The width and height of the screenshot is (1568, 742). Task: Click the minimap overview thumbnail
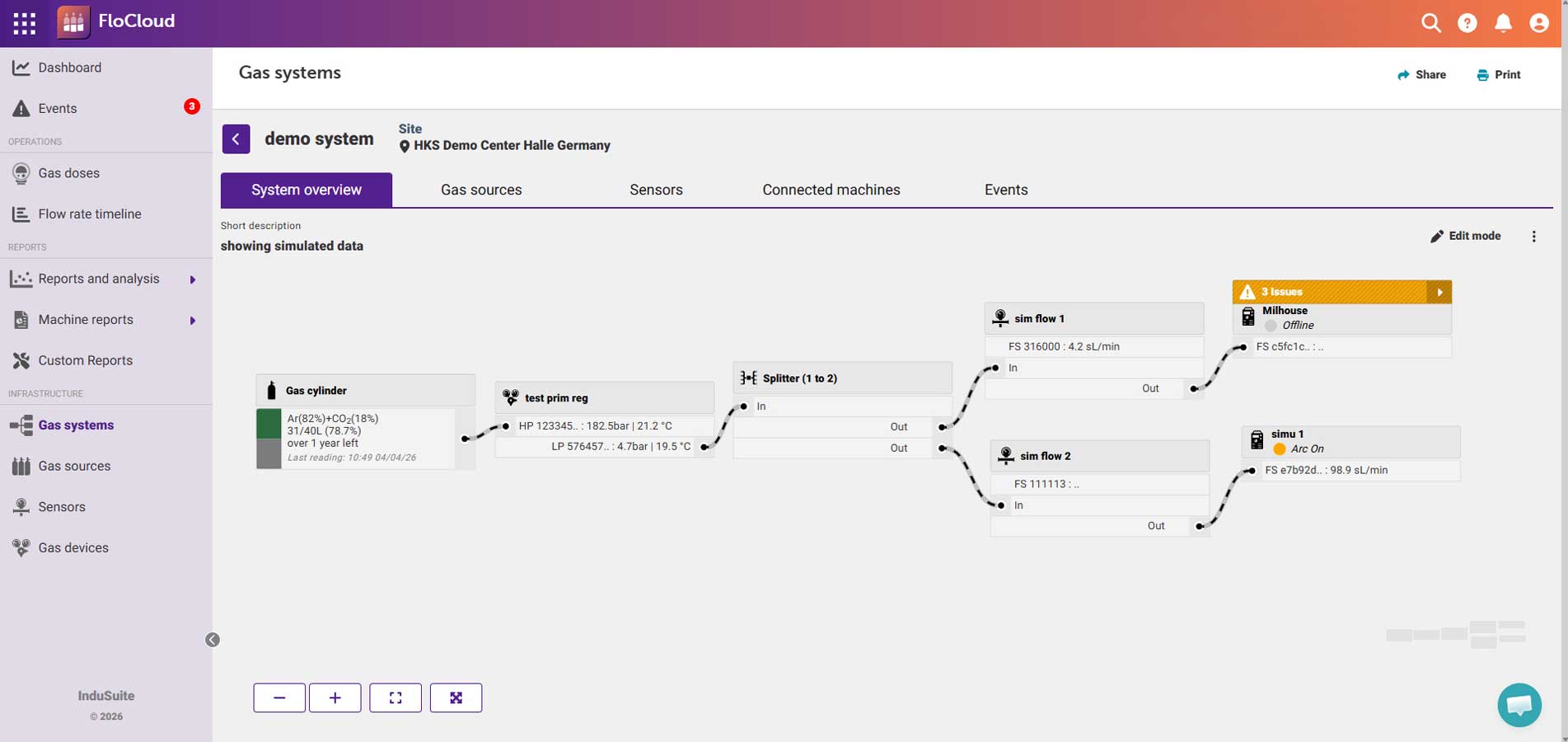pyautogui.click(x=1456, y=634)
